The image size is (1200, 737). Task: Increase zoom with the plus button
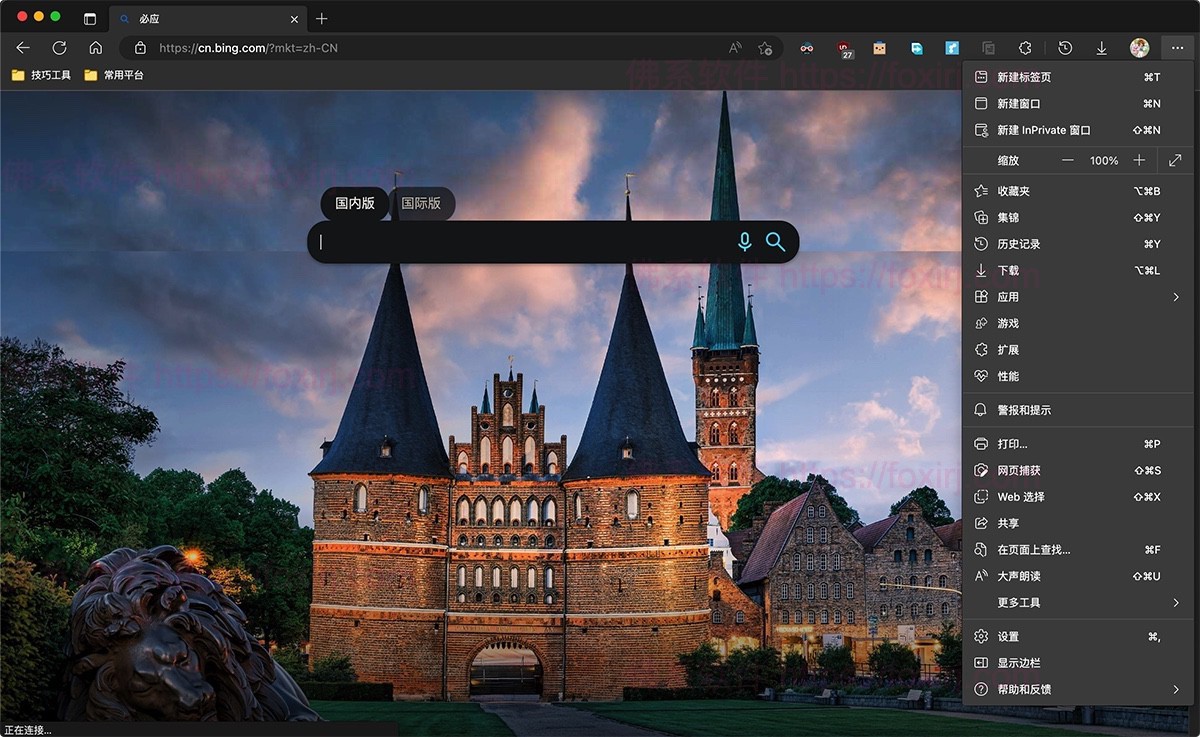pyautogui.click(x=1139, y=160)
